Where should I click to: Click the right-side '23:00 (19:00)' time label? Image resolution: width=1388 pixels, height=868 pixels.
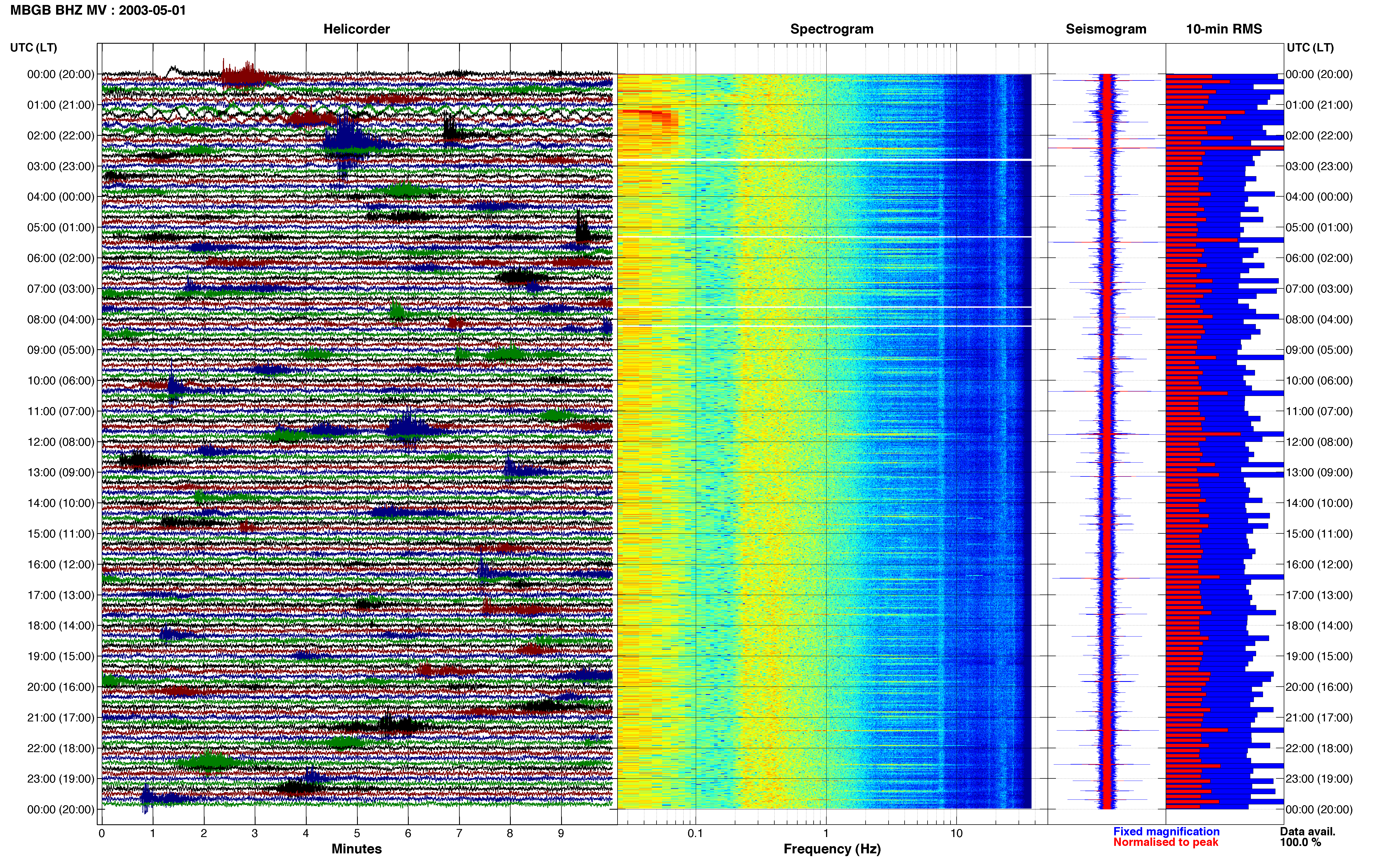click(x=1319, y=779)
